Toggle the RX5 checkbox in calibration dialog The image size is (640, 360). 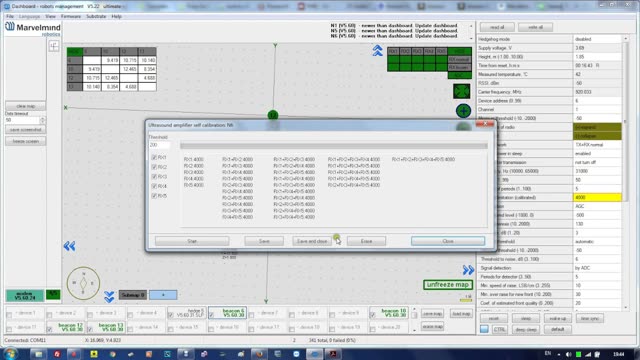tap(154, 196)
